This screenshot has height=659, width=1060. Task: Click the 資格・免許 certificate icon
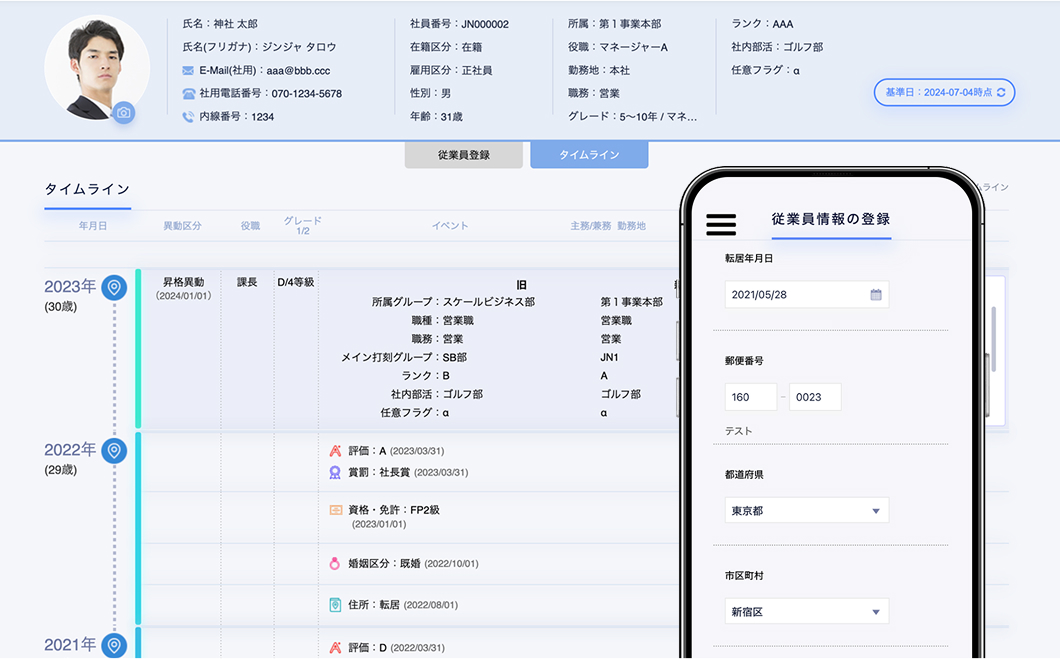tap(335, 509)
